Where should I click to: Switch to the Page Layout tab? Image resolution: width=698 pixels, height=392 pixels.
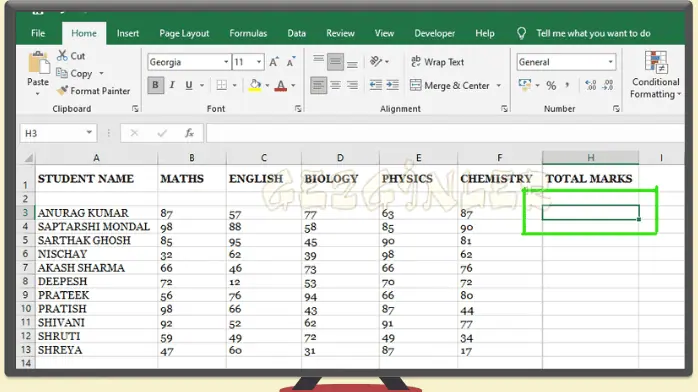184,33
